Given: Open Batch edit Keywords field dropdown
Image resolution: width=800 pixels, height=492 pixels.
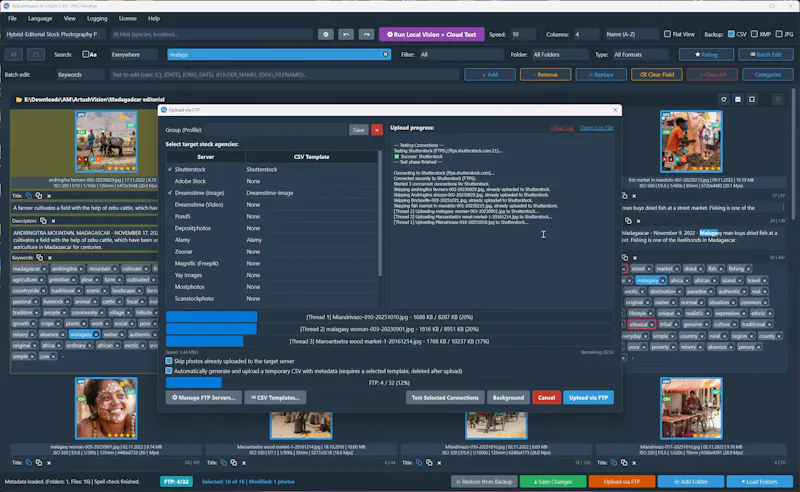Looking at the screenshot, I should (x=80, y=75).
